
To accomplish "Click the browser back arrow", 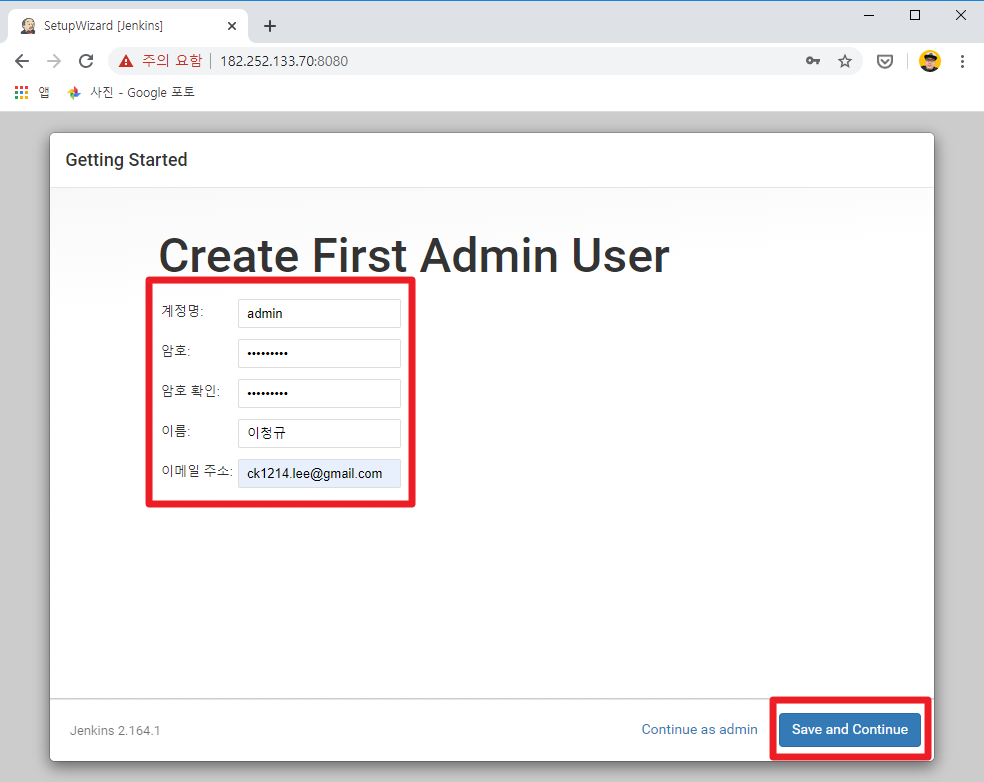I will [21, 60].
